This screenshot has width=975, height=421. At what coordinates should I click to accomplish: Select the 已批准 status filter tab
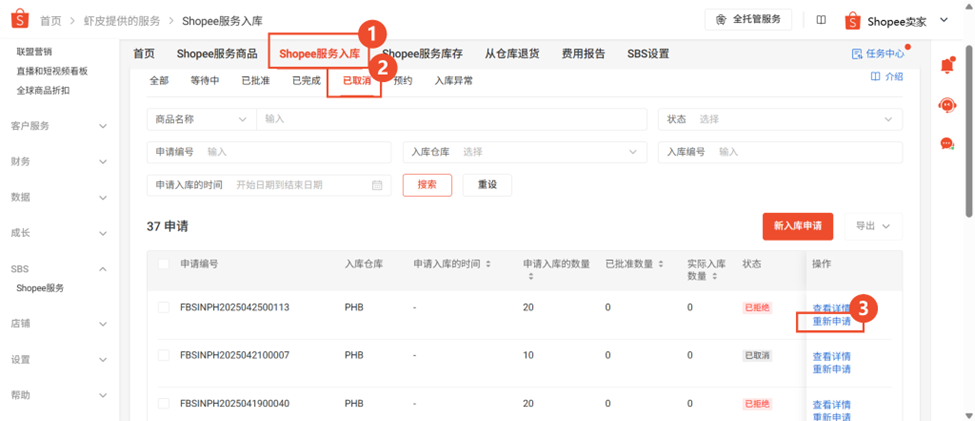point(256,81)
